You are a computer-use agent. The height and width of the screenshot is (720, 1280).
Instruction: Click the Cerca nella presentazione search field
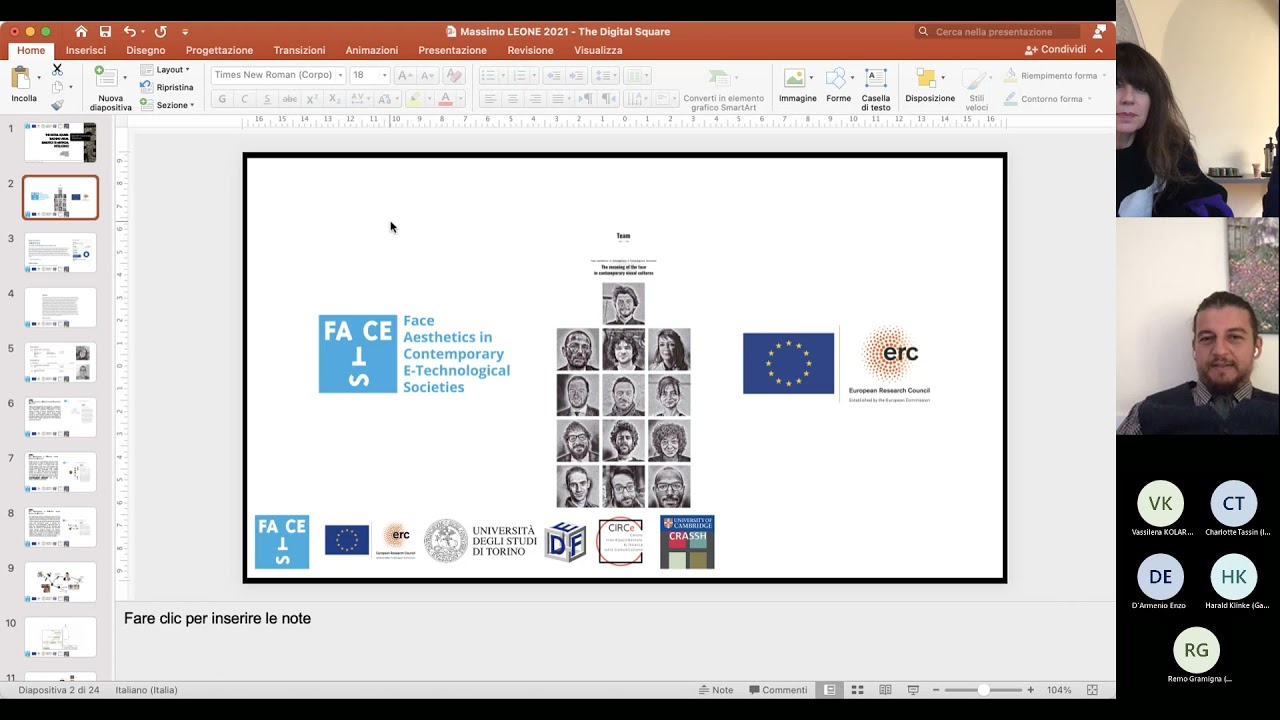tap(997, 31)
